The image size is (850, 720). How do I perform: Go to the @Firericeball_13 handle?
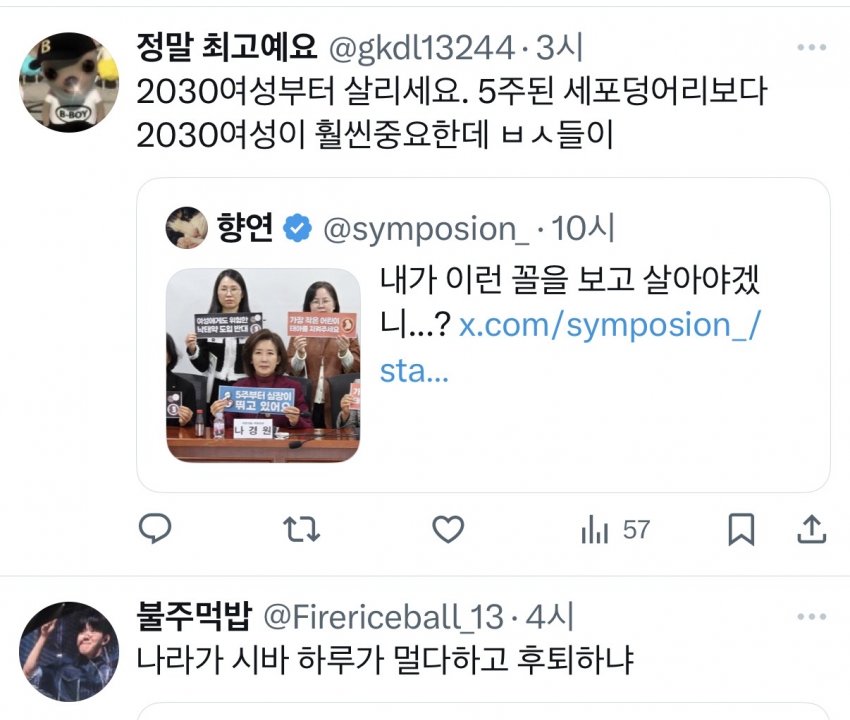coord(383,617)
